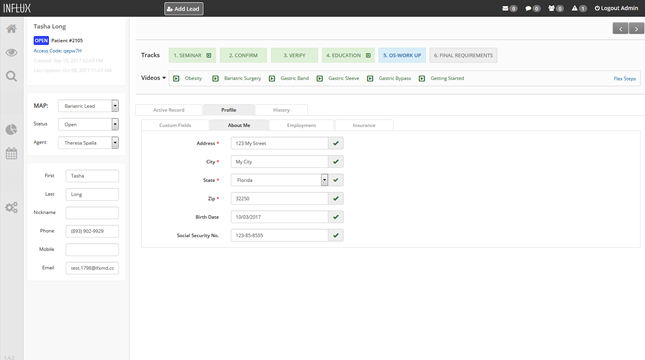
Task: Select 2. Confirm track
Action: pyautogui.click(x=243, y=55)
